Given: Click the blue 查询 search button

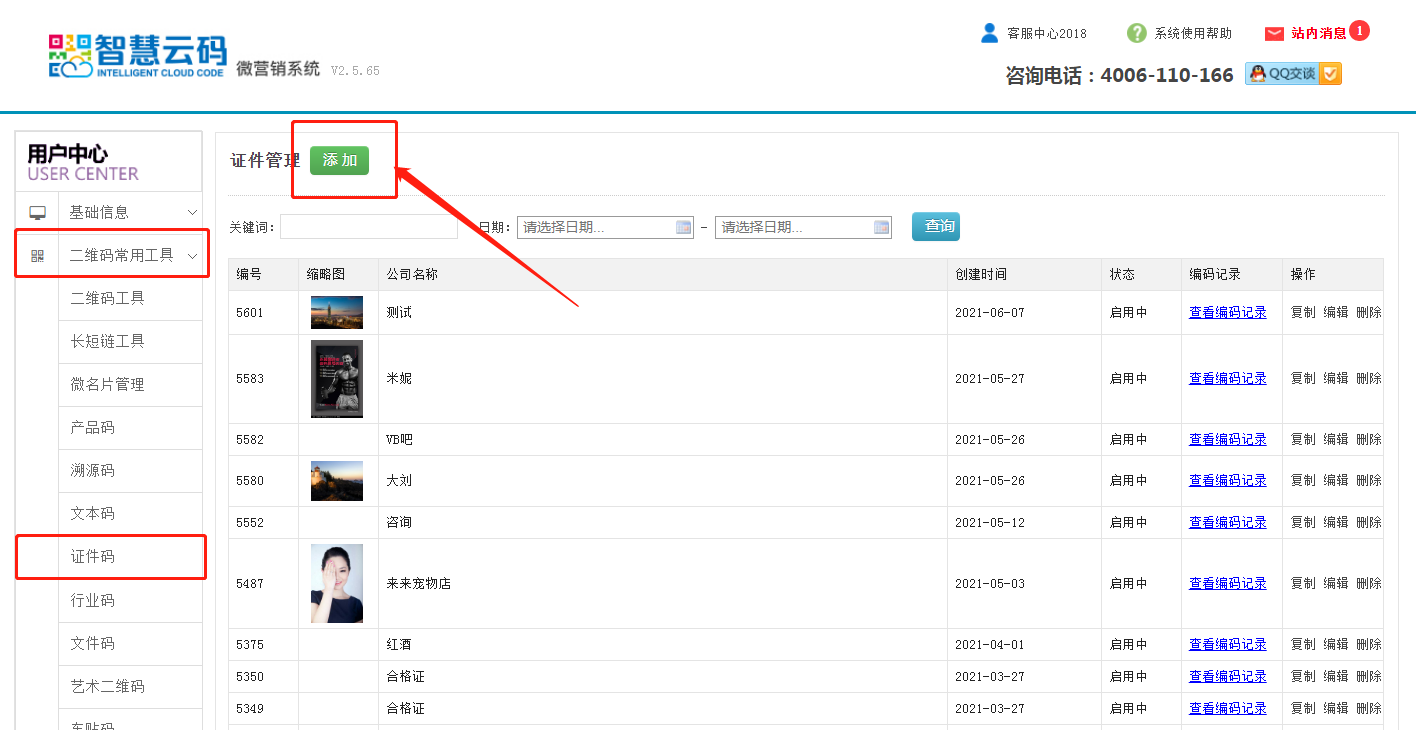Looking at the screenshot, I should [935, 226].
